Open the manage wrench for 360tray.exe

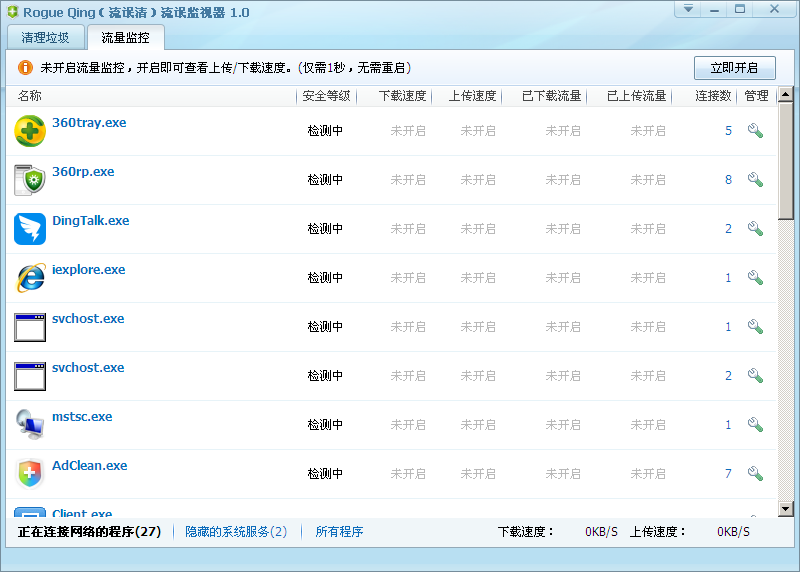pos(755,131)
